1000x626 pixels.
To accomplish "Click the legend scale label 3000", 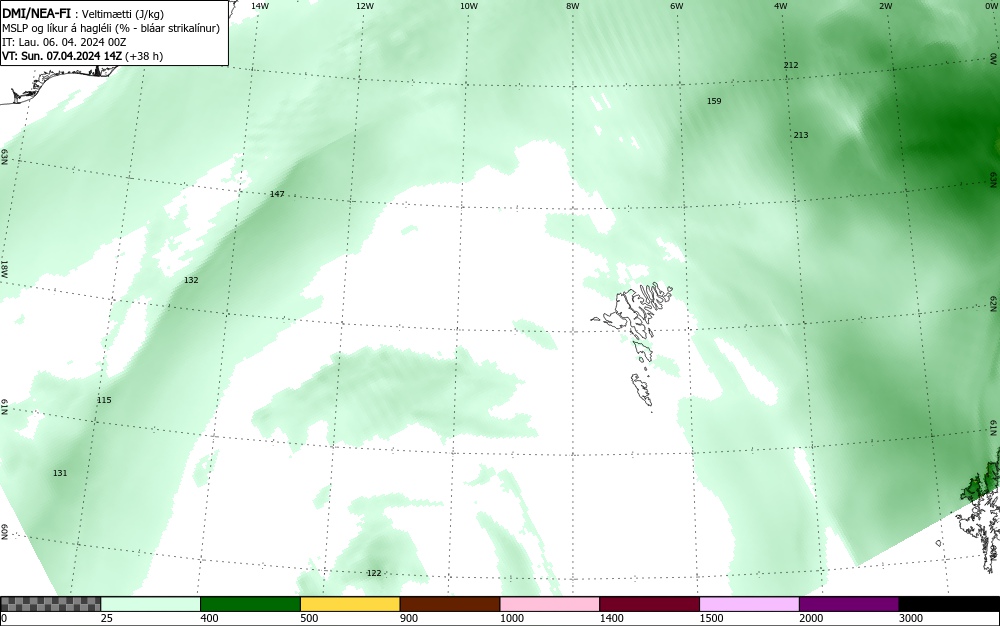I will tap(911, 618).
